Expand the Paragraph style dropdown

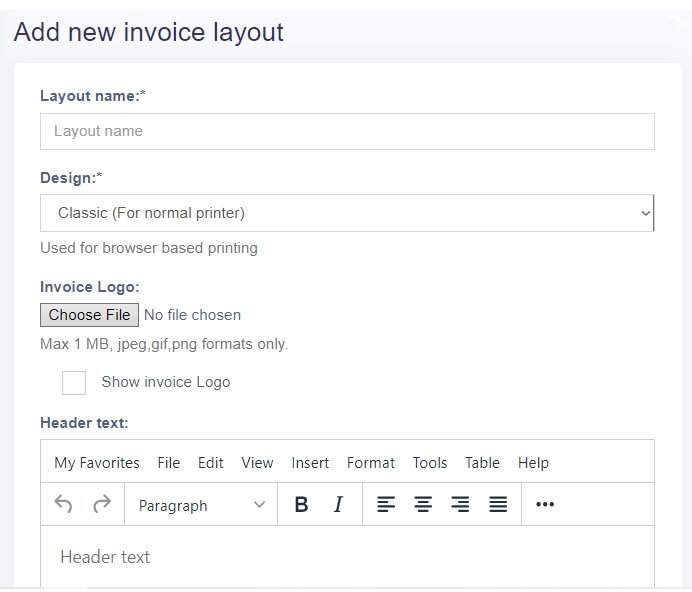[x=201, y=505]
